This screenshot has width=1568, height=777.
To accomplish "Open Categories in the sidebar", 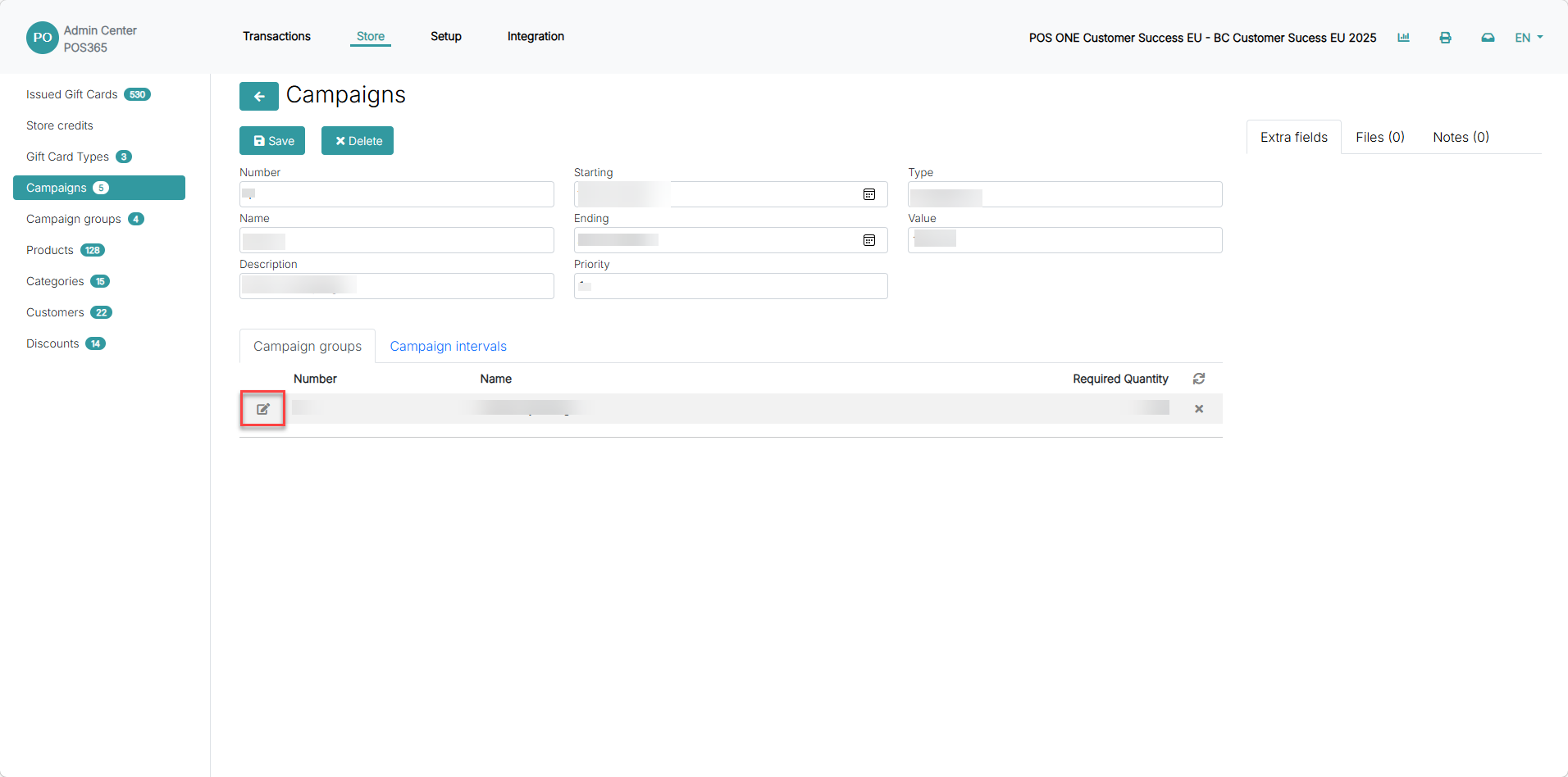I will coord(68,281).
